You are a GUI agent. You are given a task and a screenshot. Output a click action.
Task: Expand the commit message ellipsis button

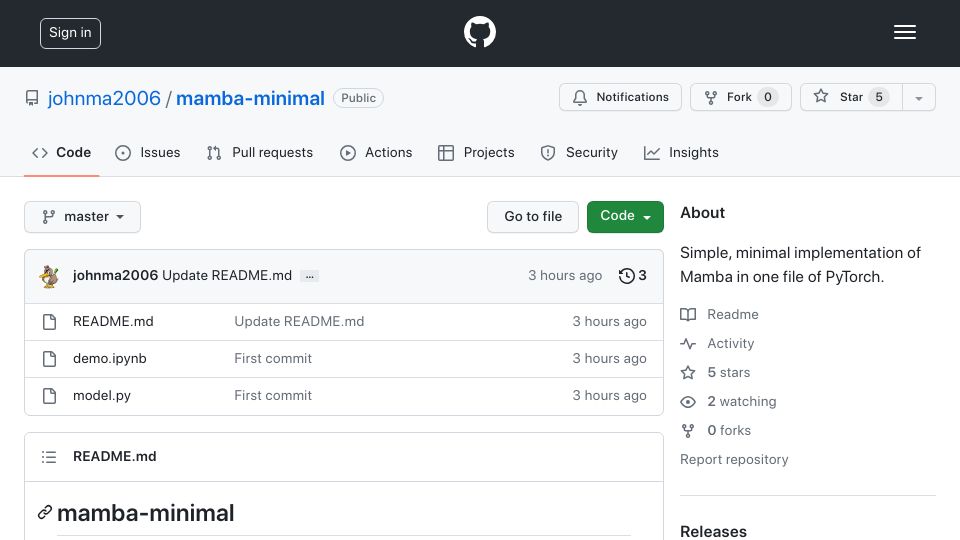coord(309,277)
